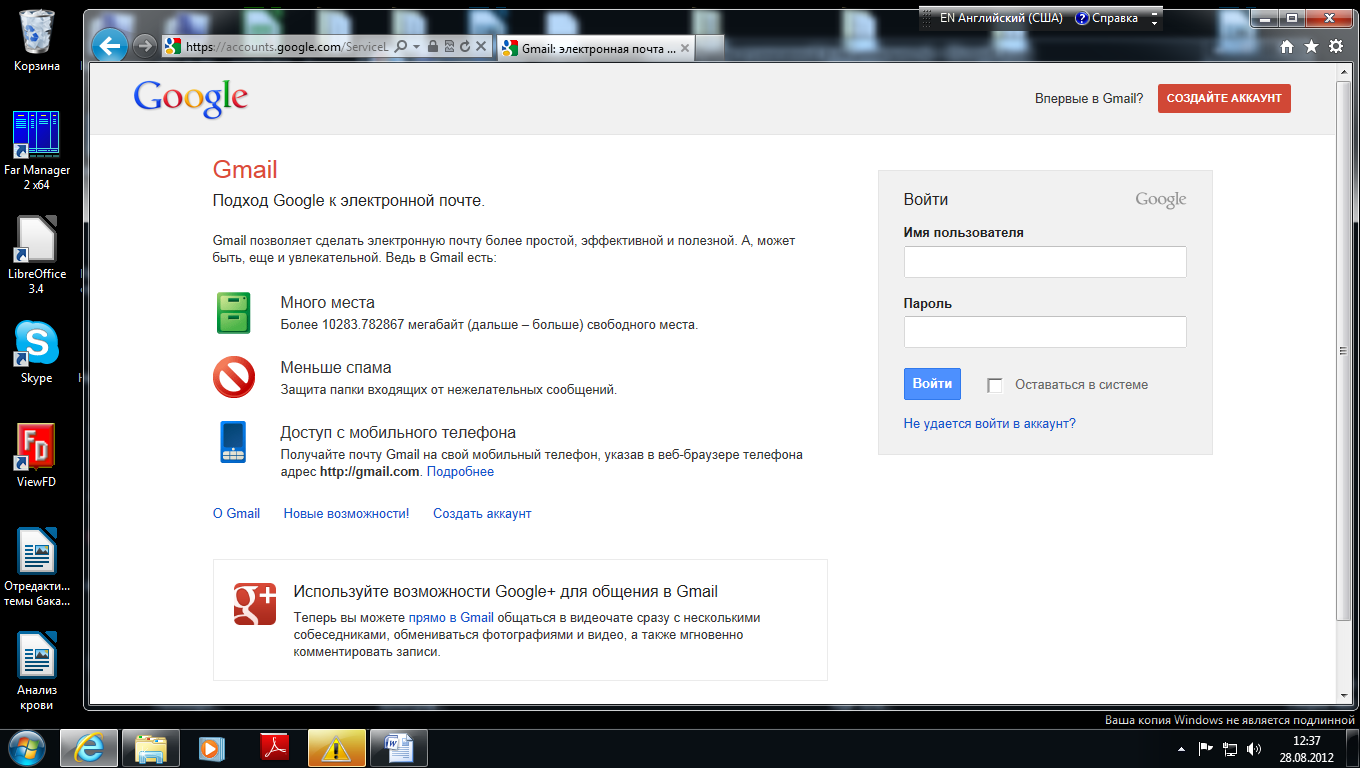Select the ViewFD desktop shortcut
1360x768 pixels.
[37, 455]
